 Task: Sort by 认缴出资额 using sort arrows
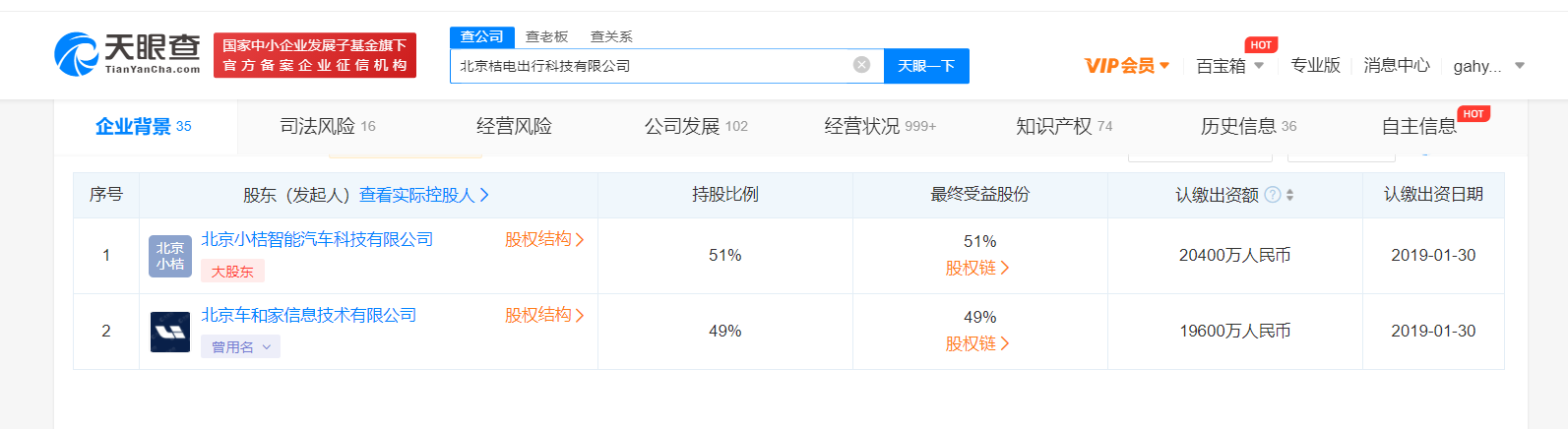(1290, 195)
